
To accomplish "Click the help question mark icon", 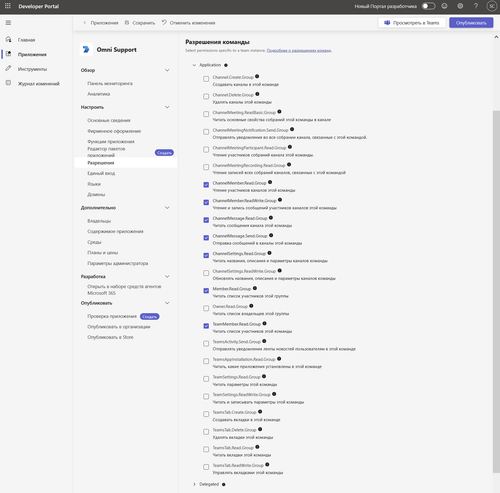I will pos(476,6).
